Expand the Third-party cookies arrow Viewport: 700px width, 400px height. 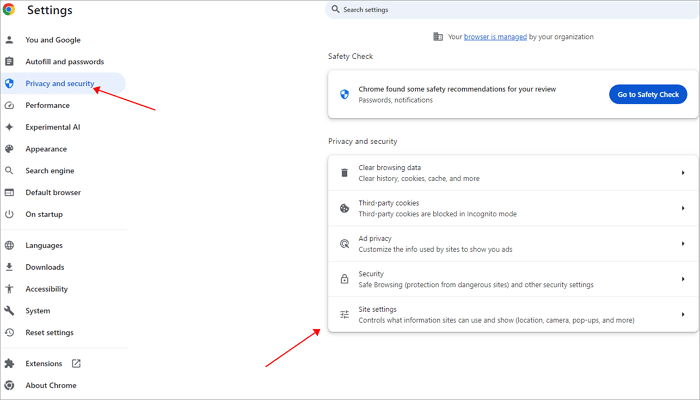pyautogui.click(x=683, y=208)
